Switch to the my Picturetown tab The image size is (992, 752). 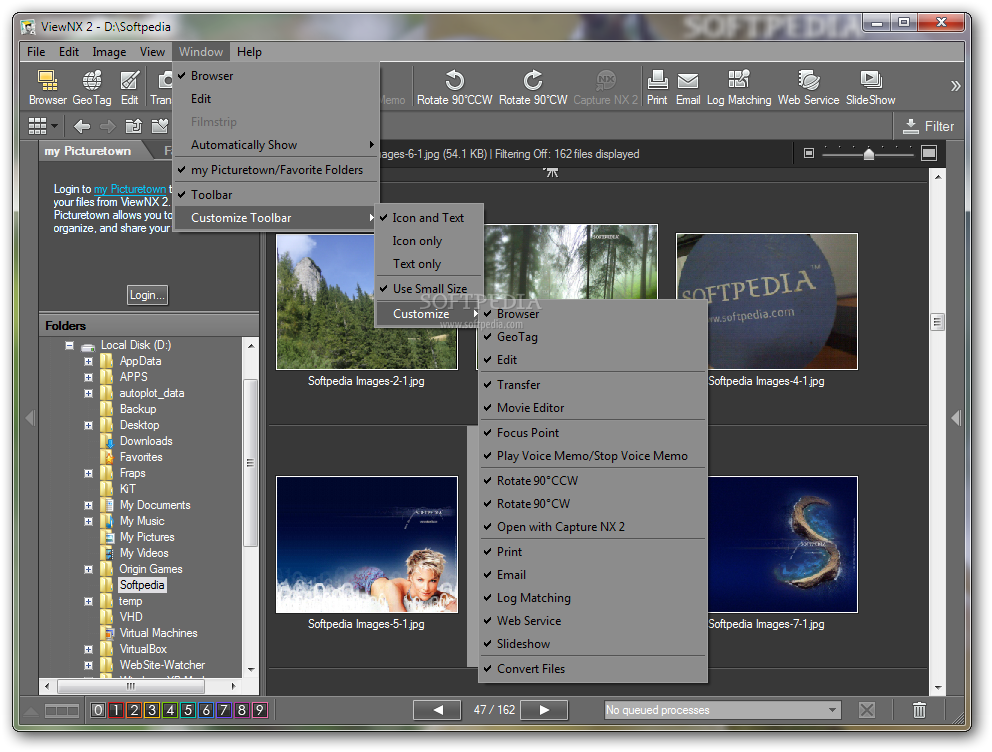point(88,151)
